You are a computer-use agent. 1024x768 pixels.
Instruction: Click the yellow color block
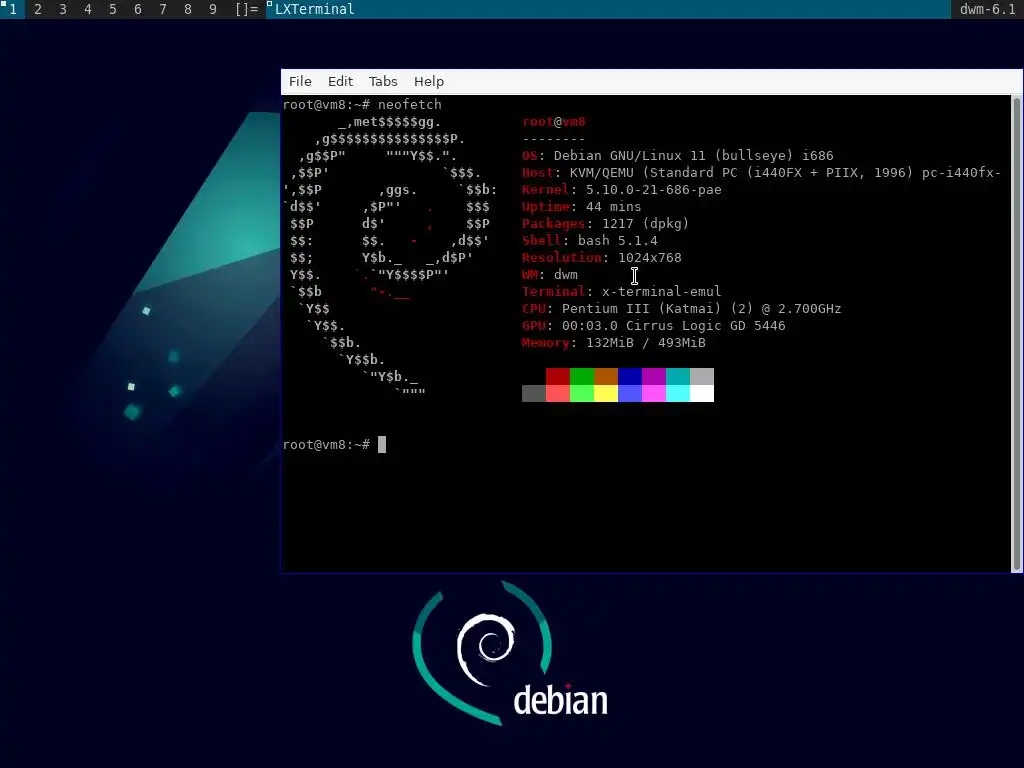tap(605, 393)
